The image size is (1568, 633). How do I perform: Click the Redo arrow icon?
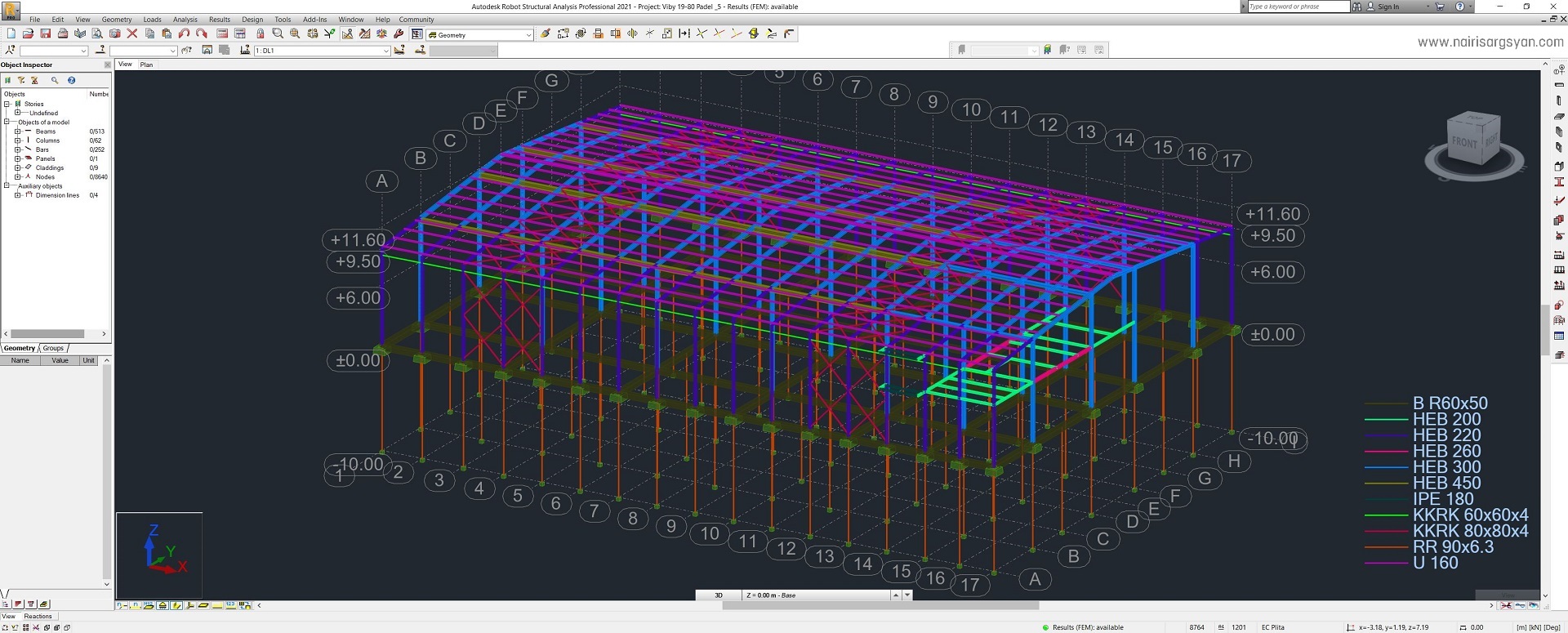click(202, 33)
